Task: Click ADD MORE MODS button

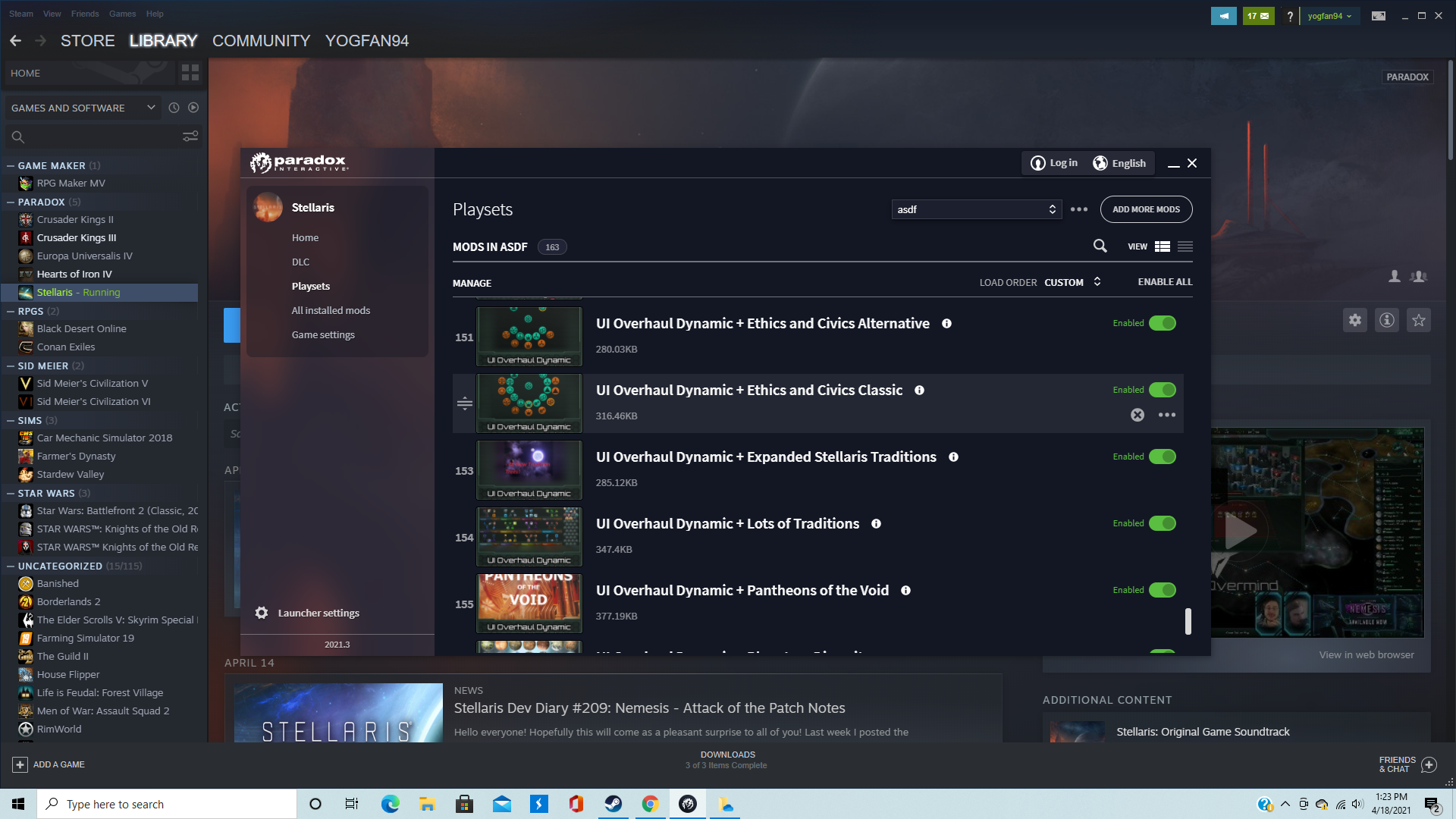Action: (x=1146, y=209)
